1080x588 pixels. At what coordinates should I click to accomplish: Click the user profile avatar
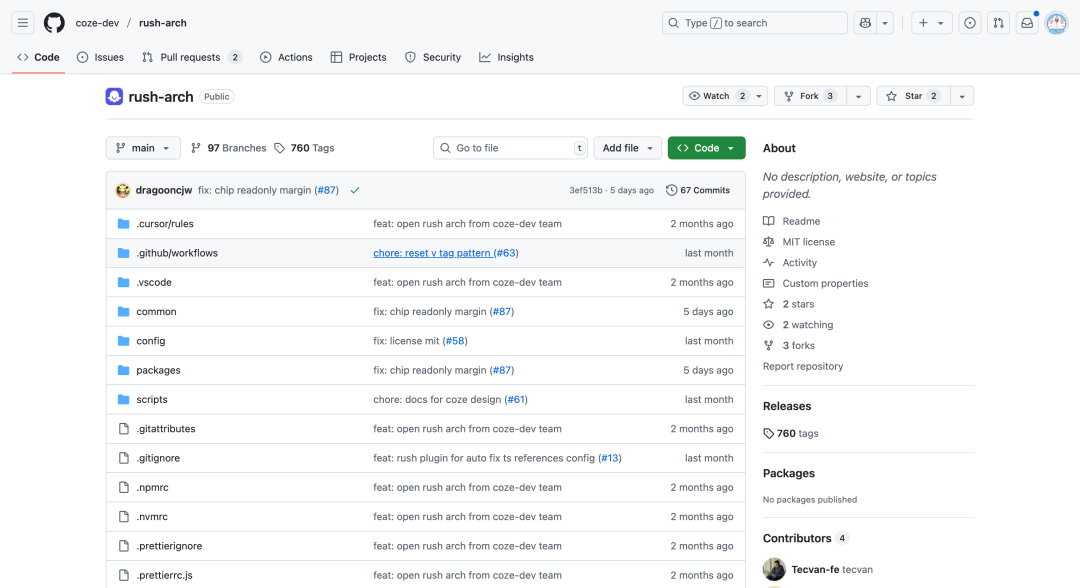point(1056,23)
